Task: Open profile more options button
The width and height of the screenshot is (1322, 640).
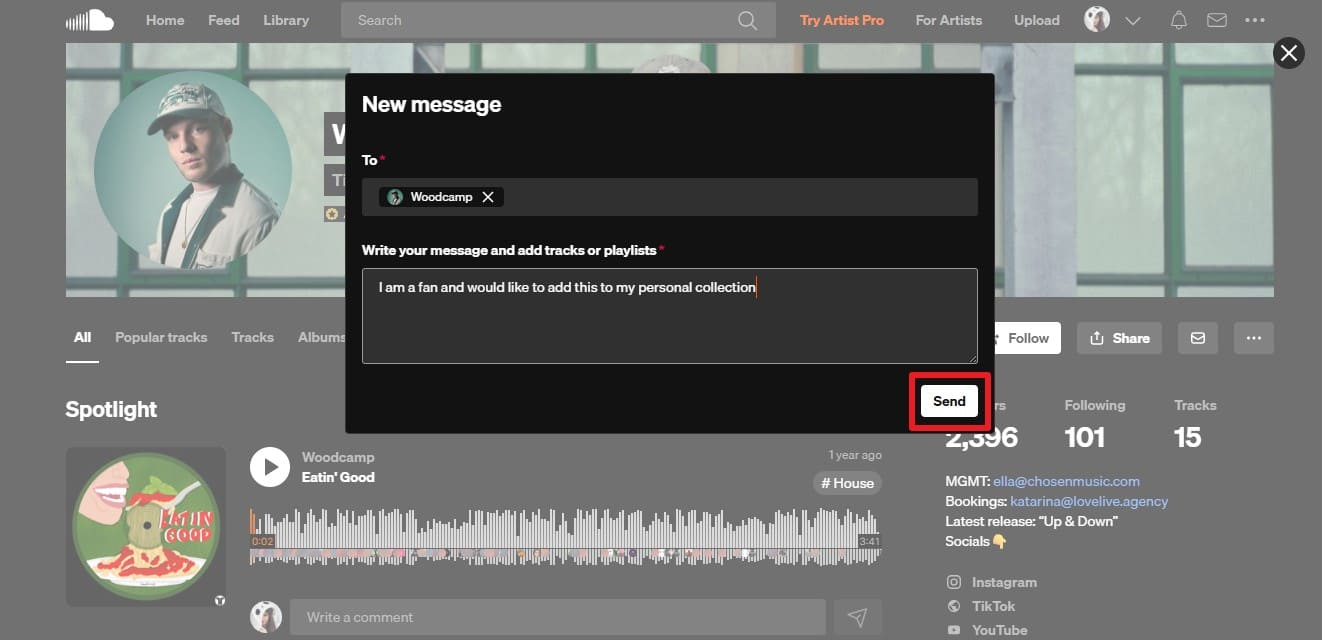Action: coord(1254,338)
